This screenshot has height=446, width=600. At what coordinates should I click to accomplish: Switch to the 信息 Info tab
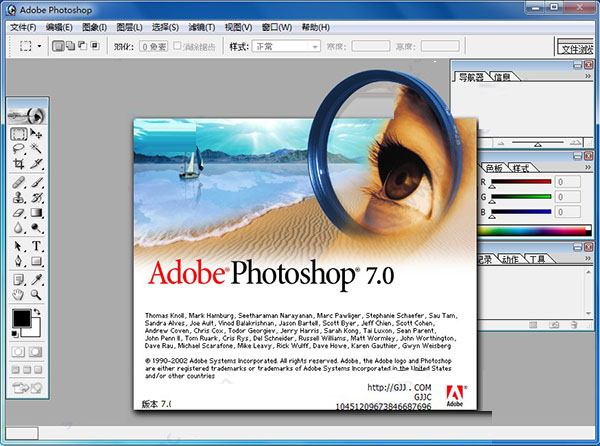tap(502, 77)
